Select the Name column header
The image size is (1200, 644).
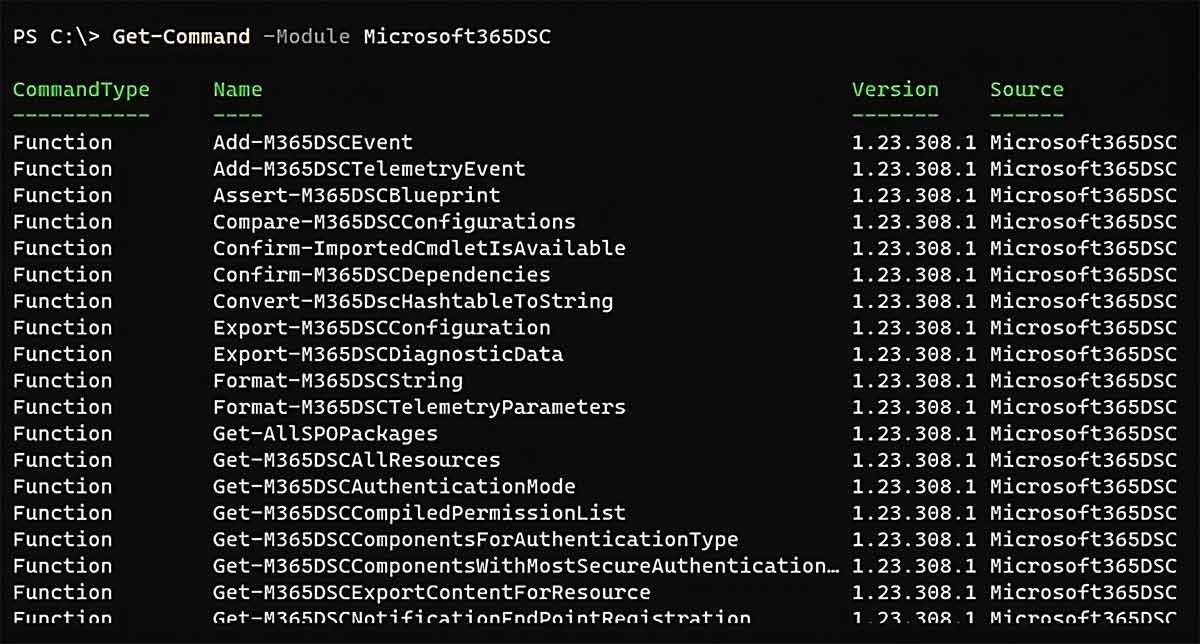pyautogui.click(x=237, y=90)
